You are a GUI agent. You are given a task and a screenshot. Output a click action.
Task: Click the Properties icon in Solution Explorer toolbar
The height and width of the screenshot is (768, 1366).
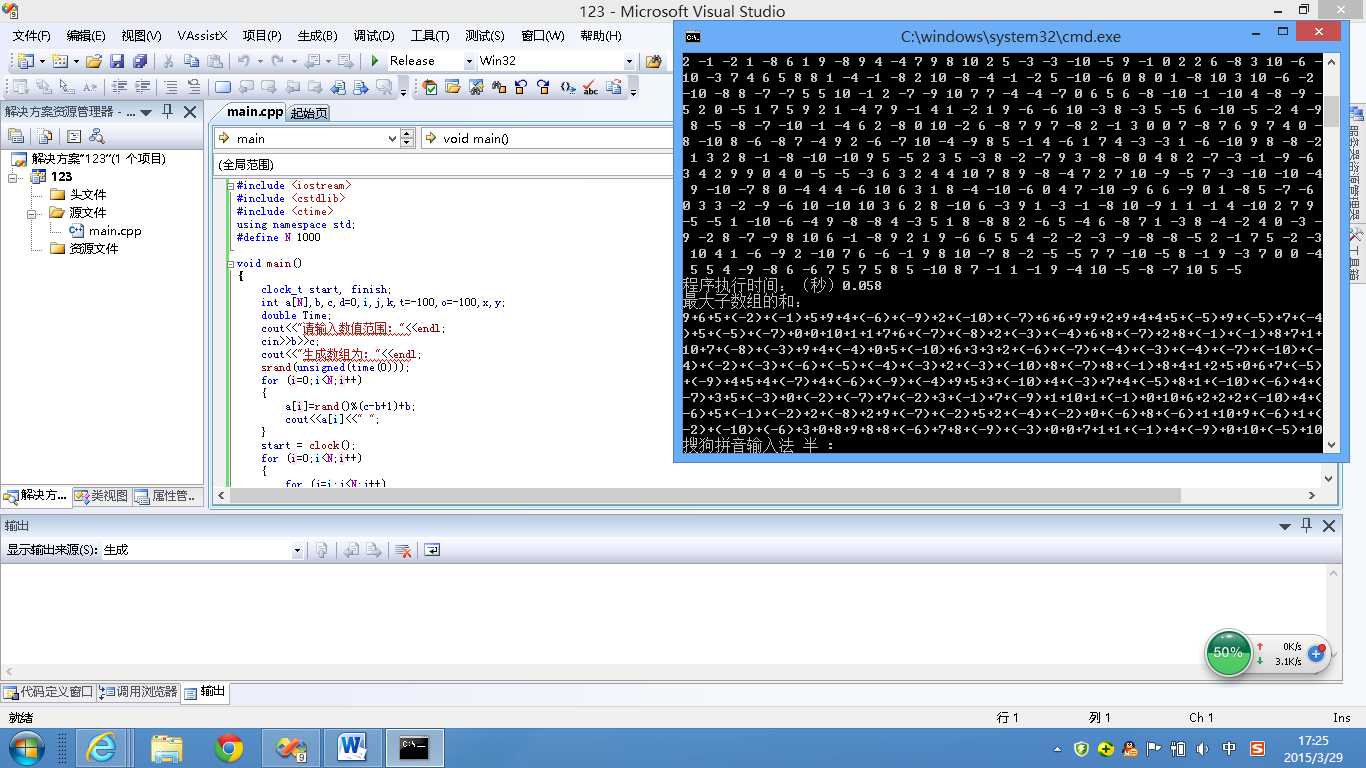tap(16, 136)
